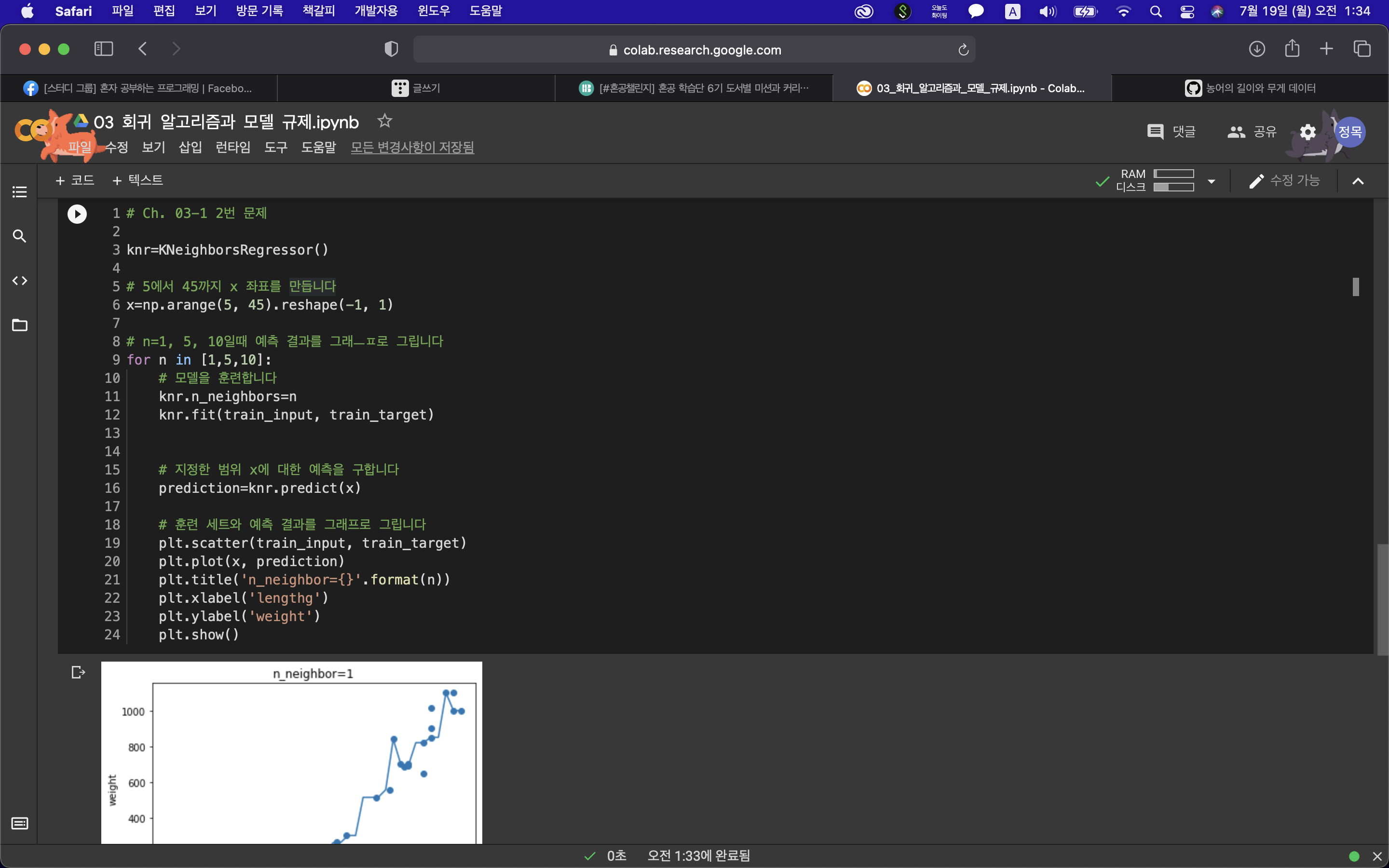Click the Safari address bar

[x=694, y=50]
